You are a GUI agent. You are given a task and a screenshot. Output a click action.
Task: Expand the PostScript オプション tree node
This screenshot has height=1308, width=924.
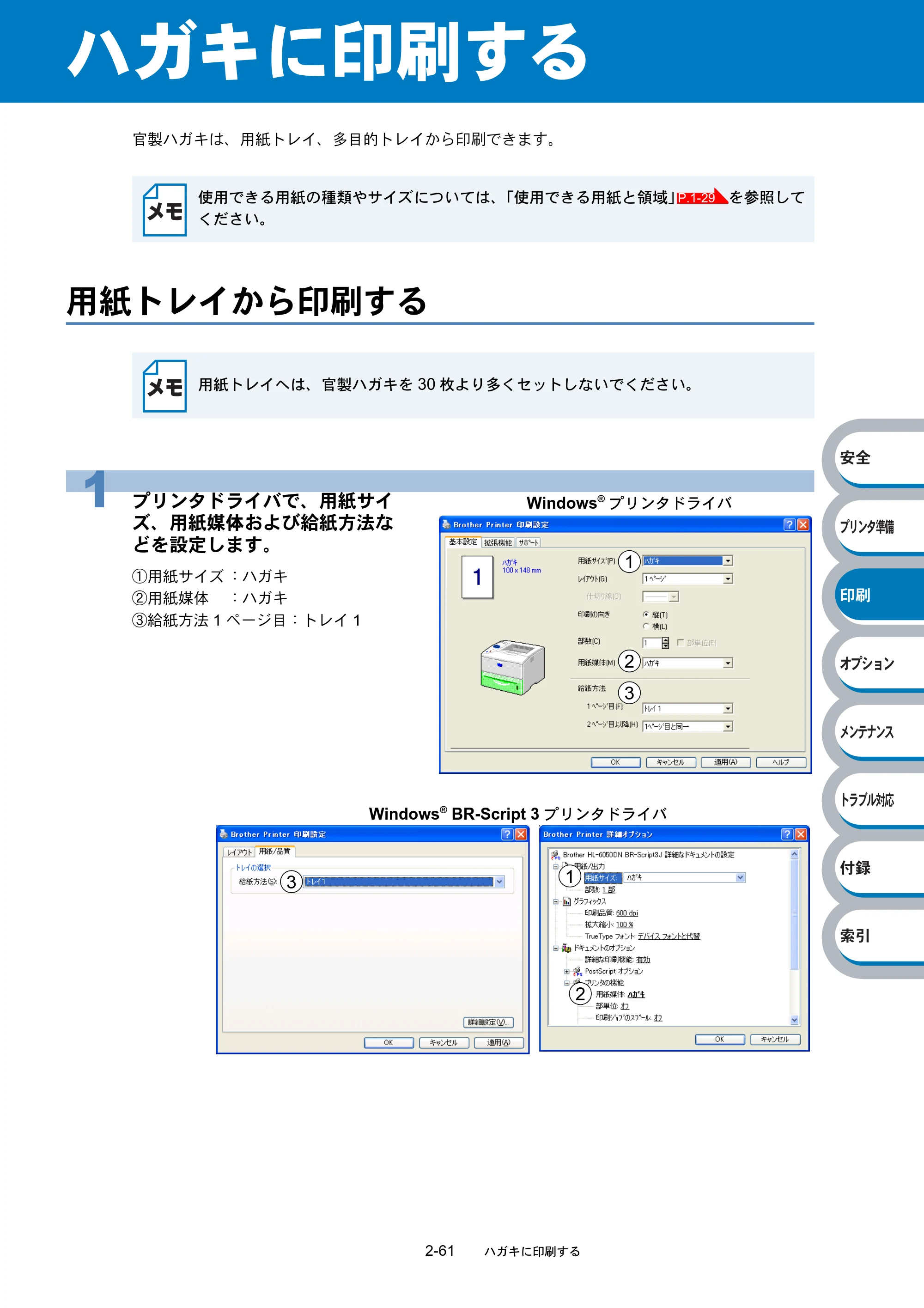pyautogui.click(x=567, y=971)
